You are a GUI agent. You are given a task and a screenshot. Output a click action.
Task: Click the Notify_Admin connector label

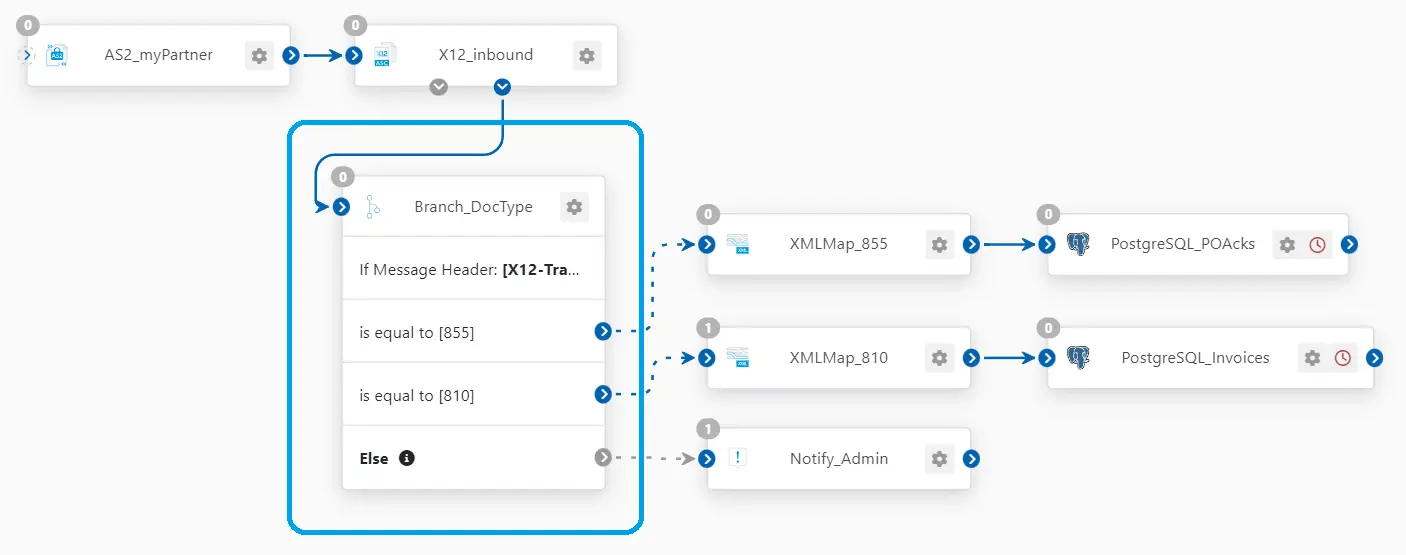(838, 459)
